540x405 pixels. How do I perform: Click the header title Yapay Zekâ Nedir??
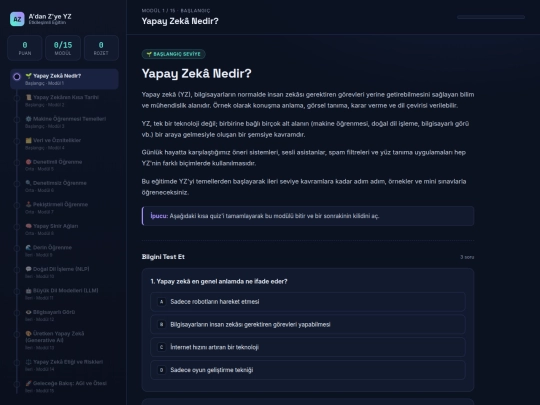pos(180,21)
